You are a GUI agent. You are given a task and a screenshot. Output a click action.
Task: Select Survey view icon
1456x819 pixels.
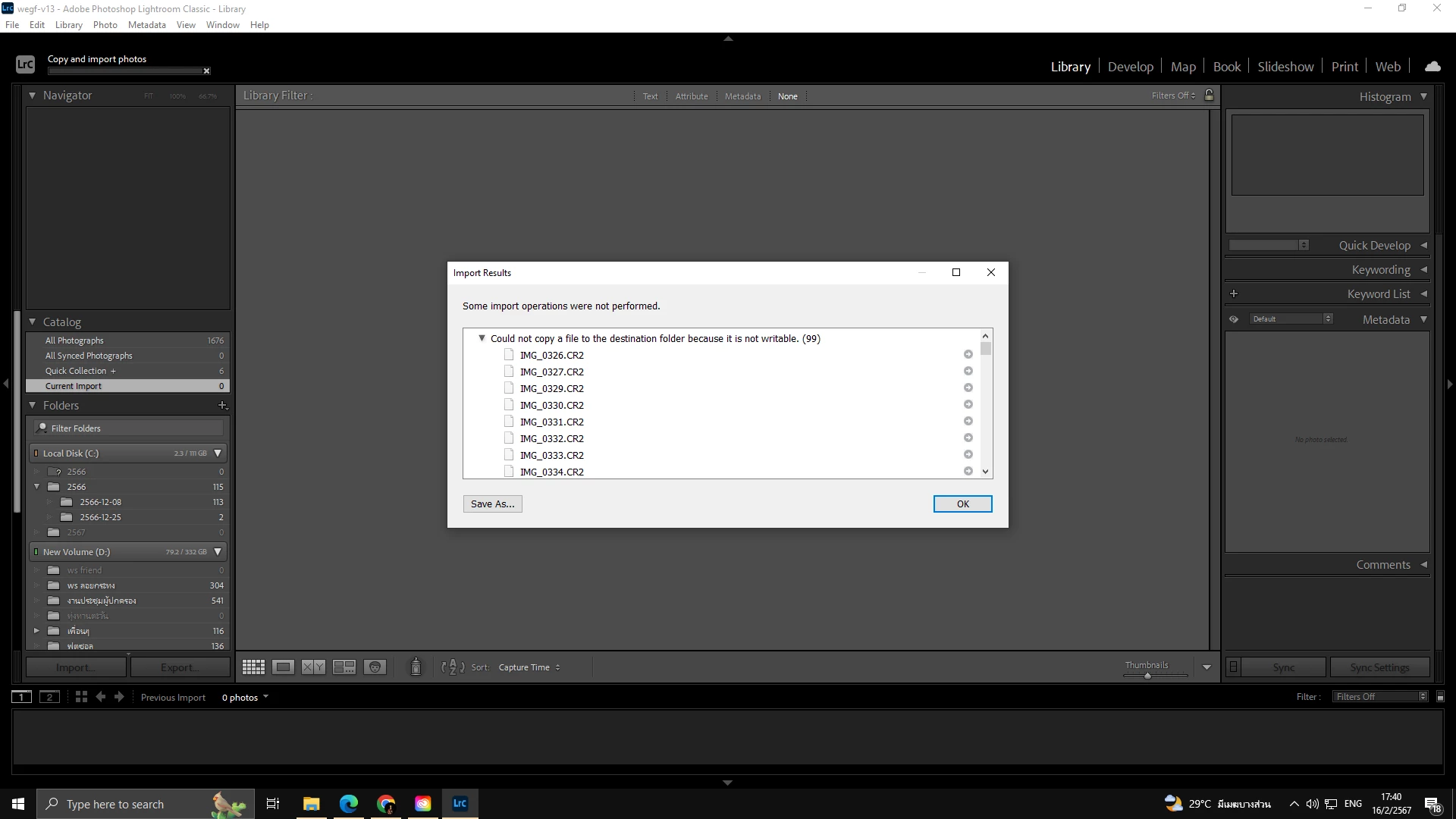(344, 667)
